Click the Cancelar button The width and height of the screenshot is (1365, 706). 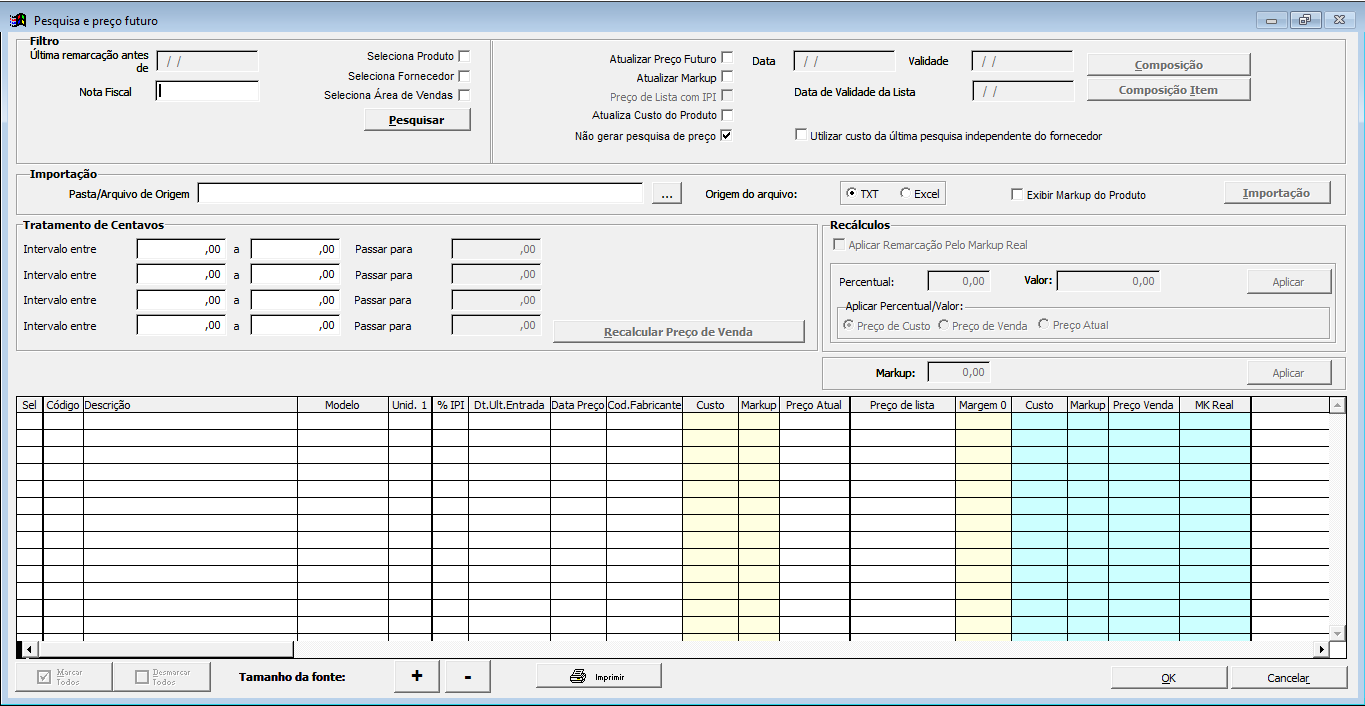click(1289, 677)
